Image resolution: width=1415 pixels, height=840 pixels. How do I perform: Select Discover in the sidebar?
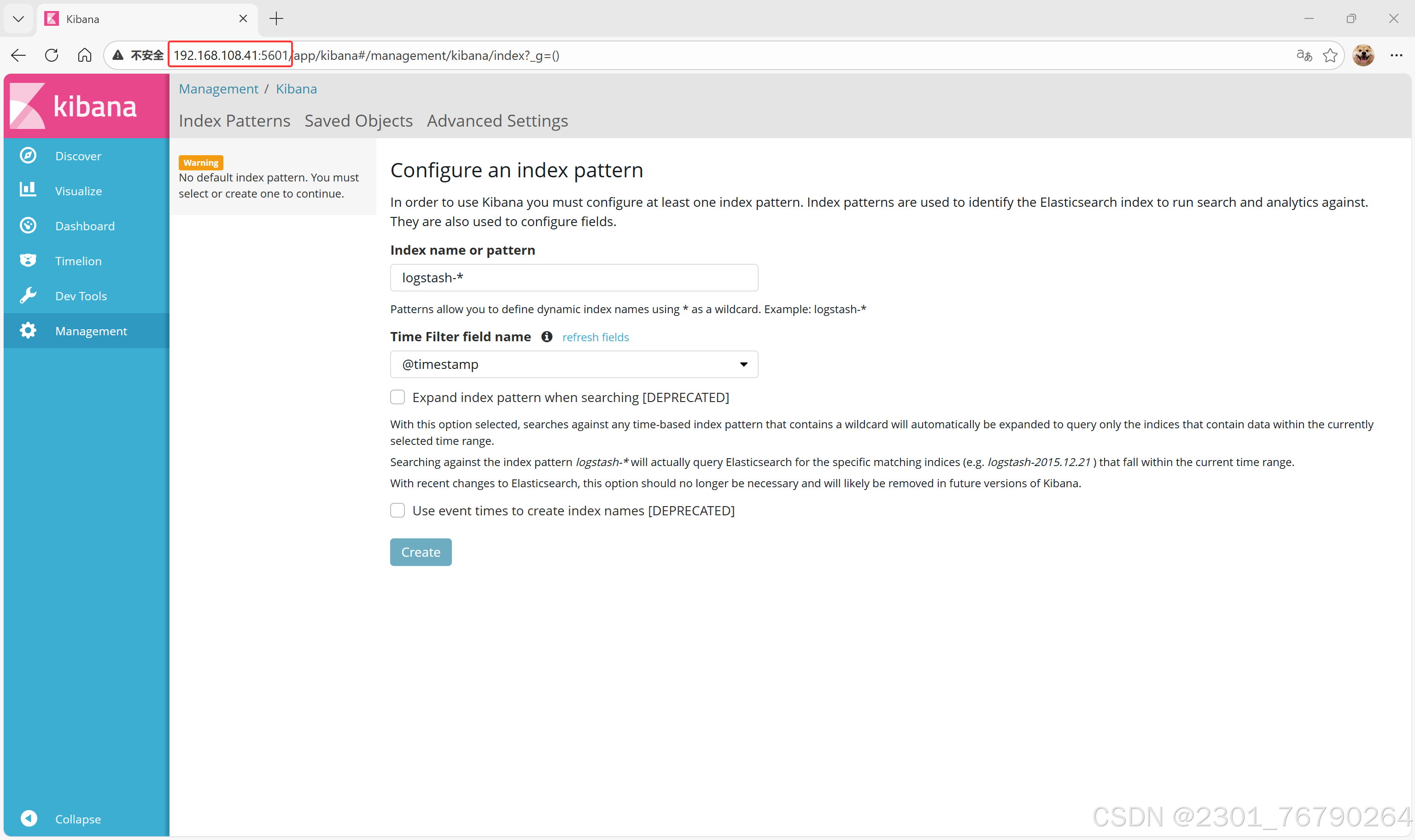[x=87, y=156]
